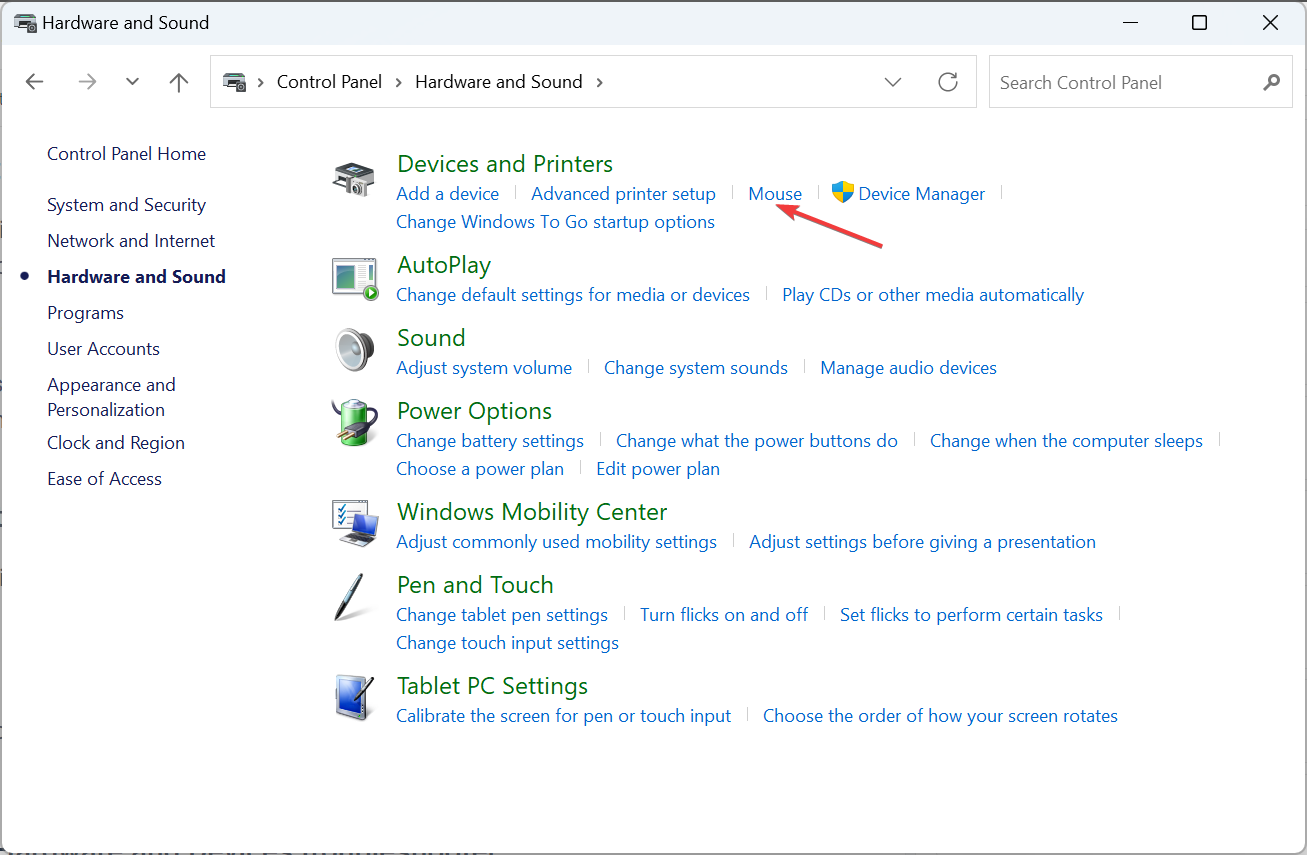Viewport: 1307px width, 855px height.
Task: Expand the address bar dropdown arrow
Action: click(893, 82)
